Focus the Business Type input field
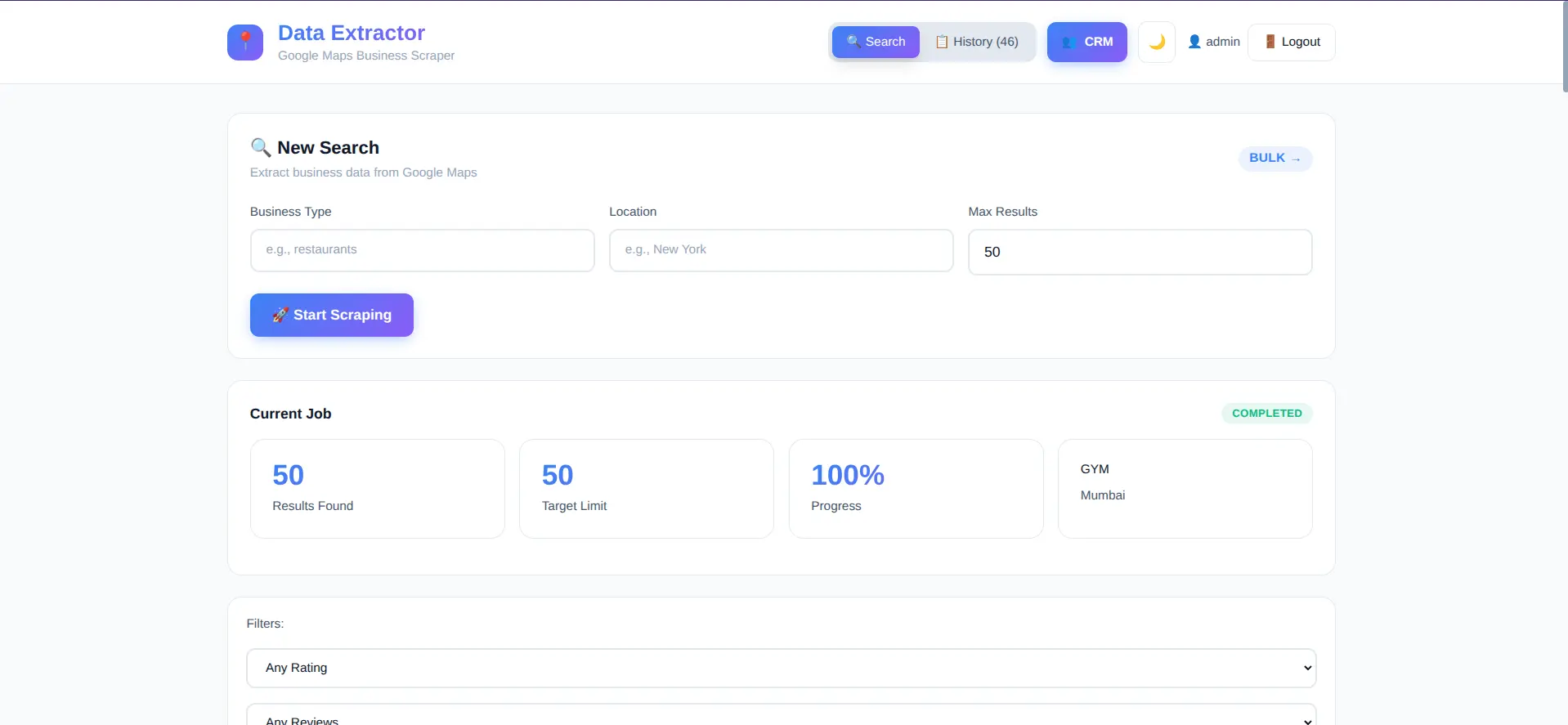Image resolution: width=1568 pixels, height=725 pixels. click(422, 250)
